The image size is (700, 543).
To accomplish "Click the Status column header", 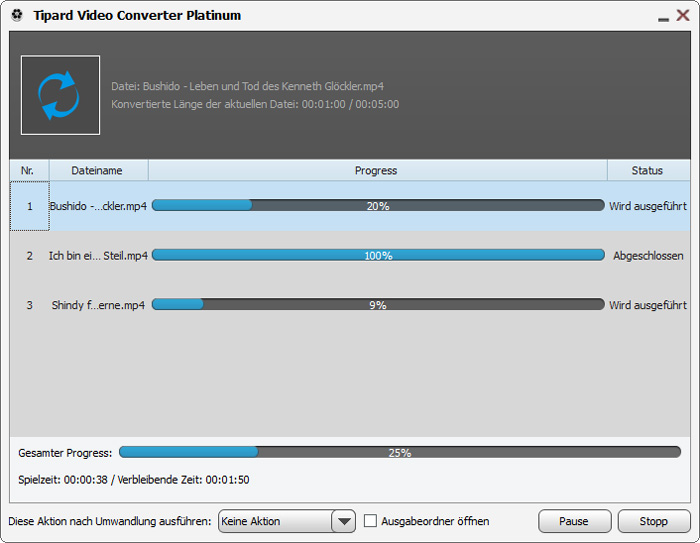I will pyautogui.click(x=649, y=170).
